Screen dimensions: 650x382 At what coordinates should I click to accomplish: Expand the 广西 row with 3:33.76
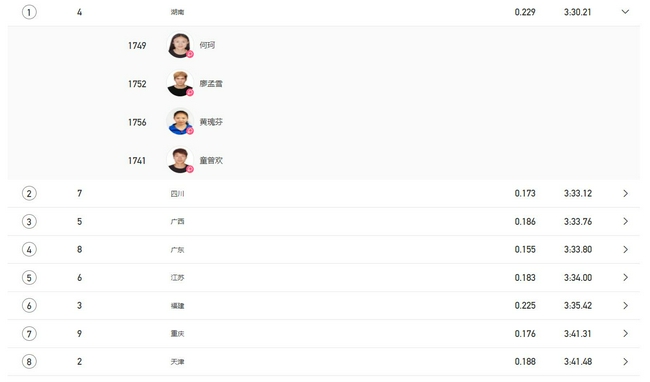[625, 221]
